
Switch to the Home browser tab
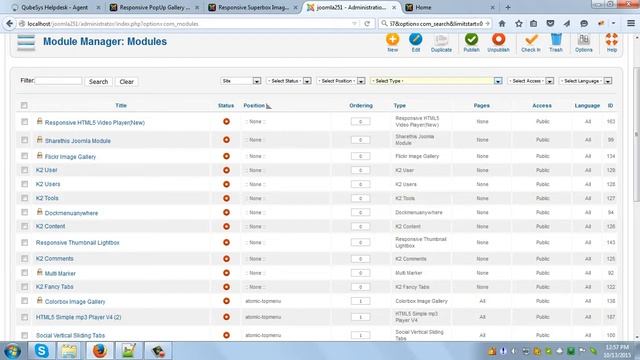(x=449, y=7)
